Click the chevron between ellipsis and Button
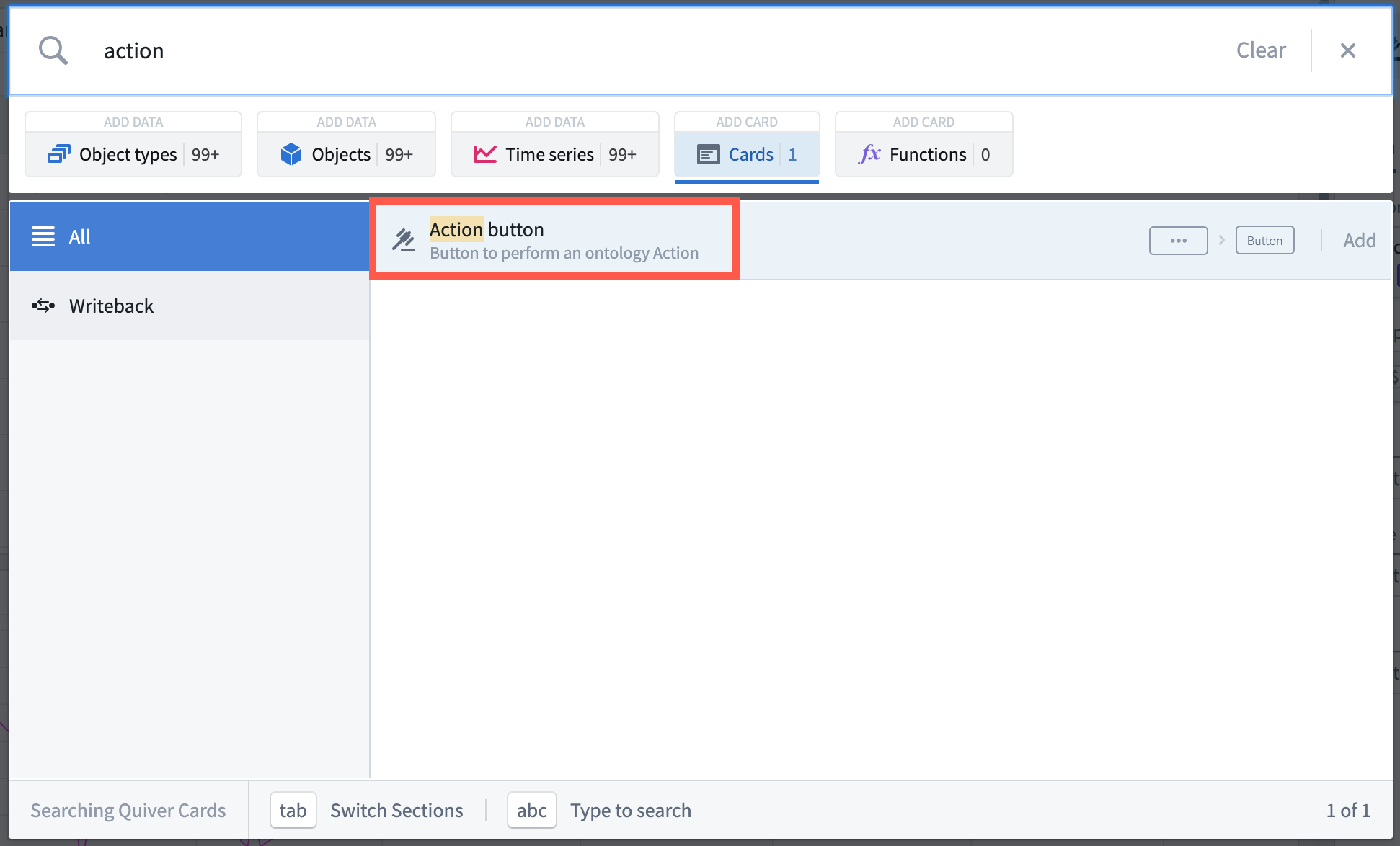 tap(1222, 240)
